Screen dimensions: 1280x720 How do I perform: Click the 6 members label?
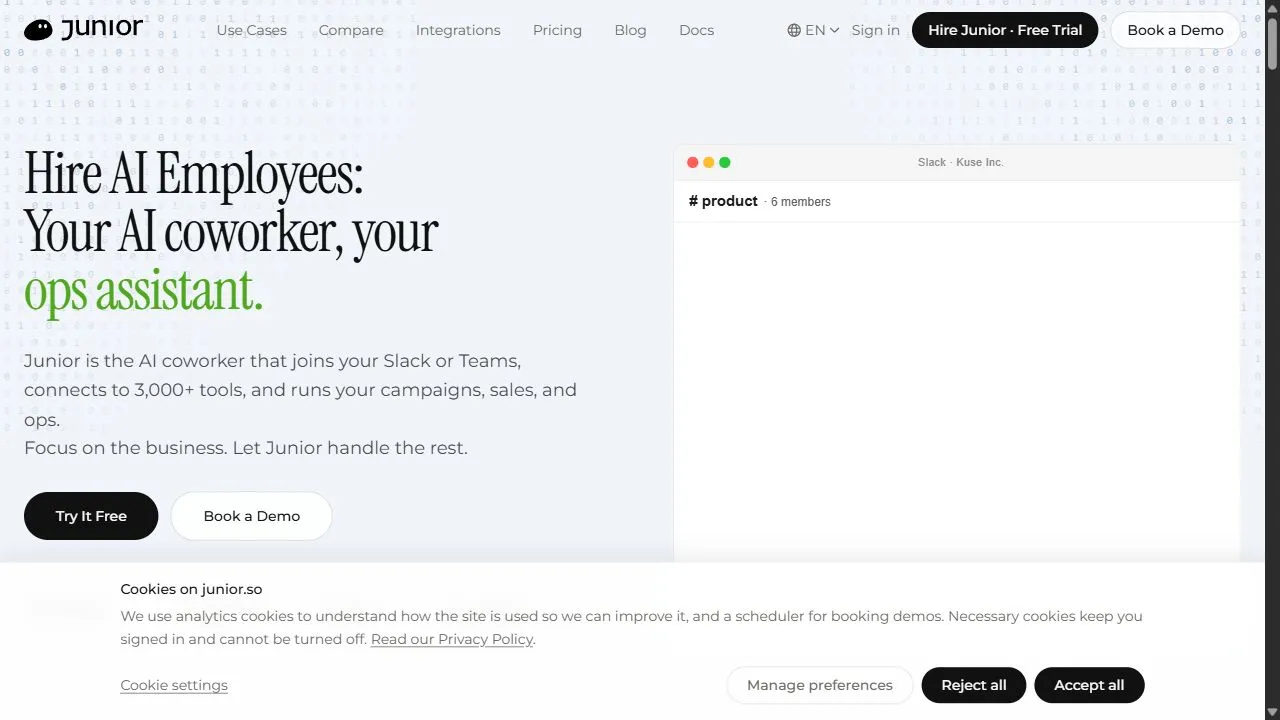click(800, 202)
